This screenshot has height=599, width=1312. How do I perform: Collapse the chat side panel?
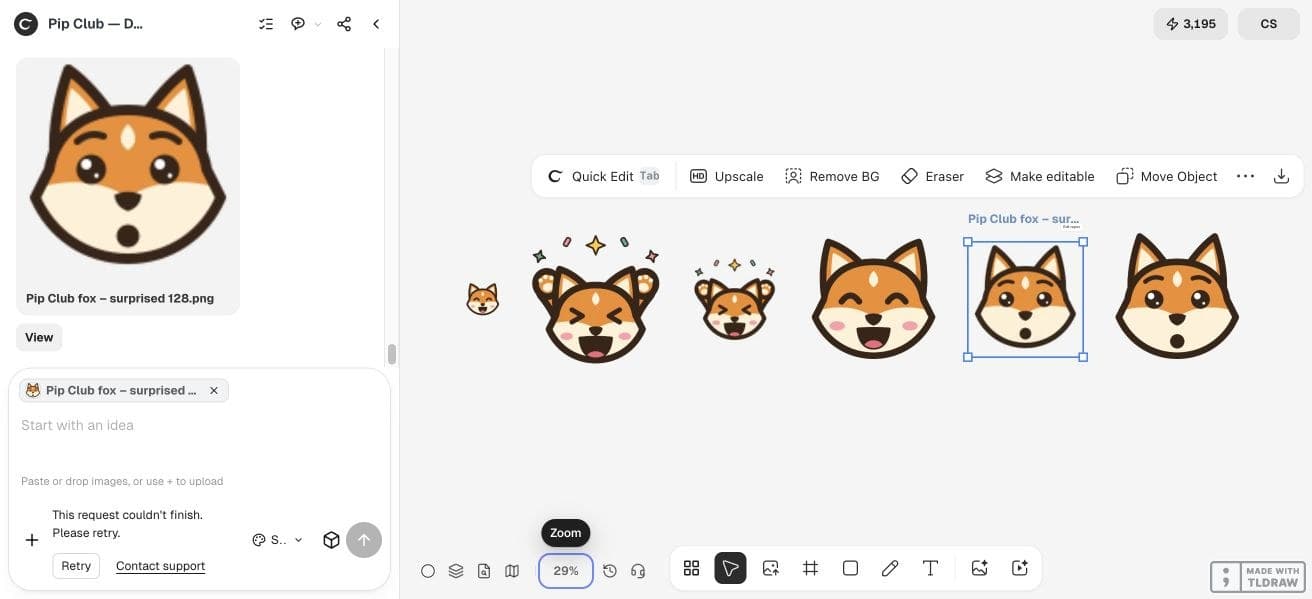pyautogui.click(x=376, y=24)
